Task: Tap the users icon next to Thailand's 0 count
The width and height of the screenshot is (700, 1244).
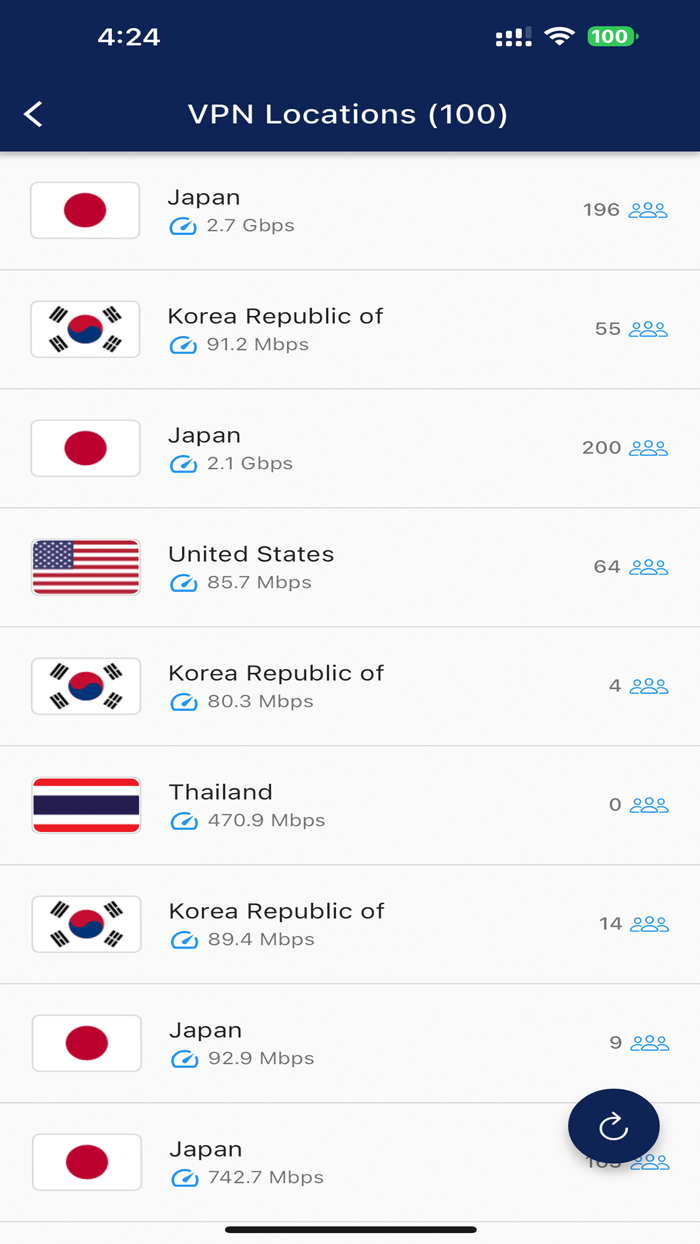Action: (648, 804)
